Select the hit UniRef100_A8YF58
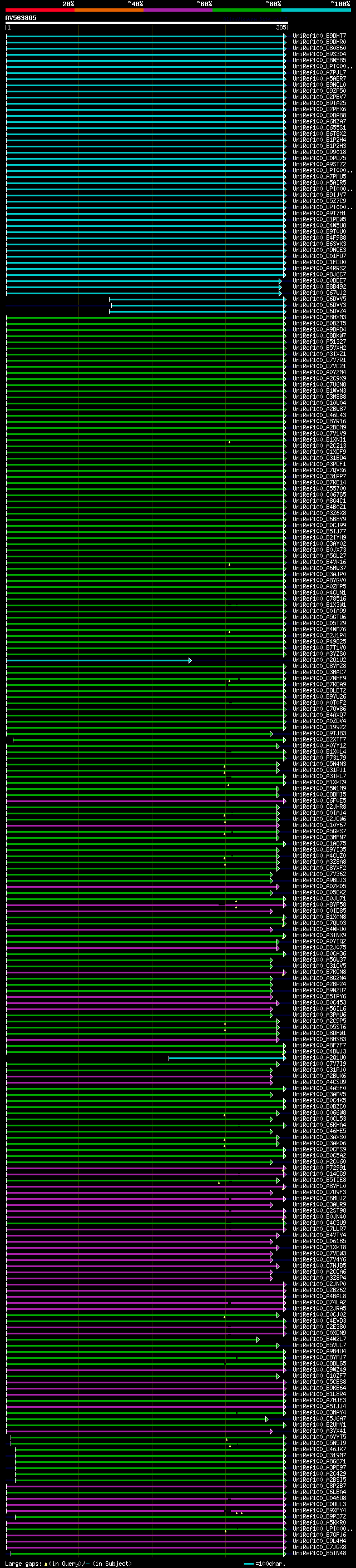 pyautogui.click(x=319, y=905)
